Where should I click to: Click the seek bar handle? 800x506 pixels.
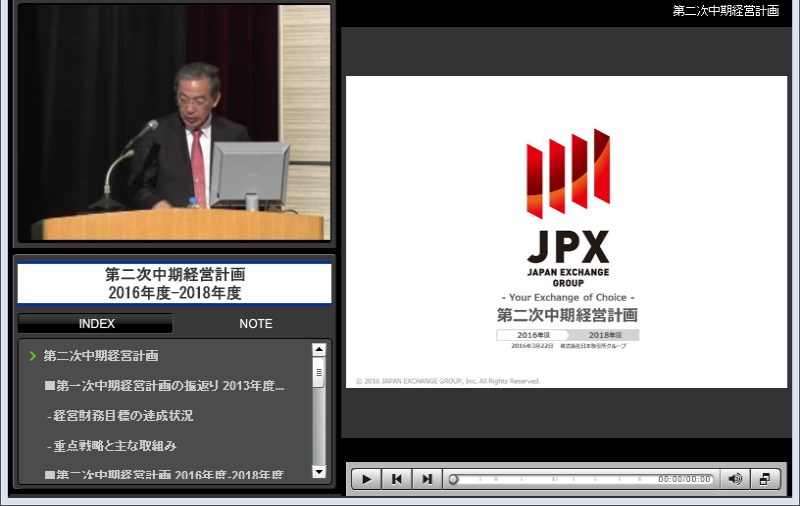point(453,479)
